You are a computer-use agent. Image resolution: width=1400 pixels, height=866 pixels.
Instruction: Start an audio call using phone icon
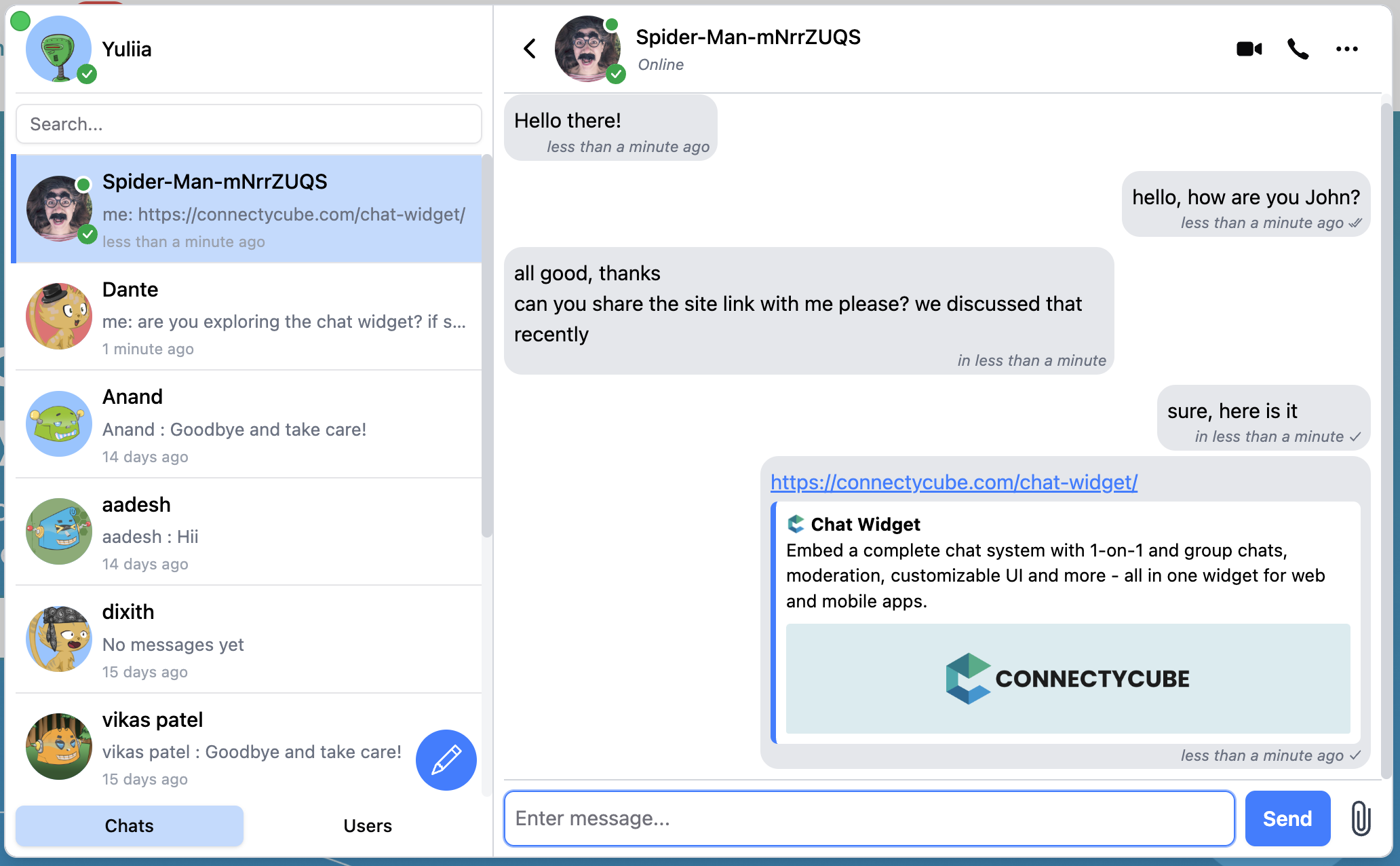(1298, 49)
